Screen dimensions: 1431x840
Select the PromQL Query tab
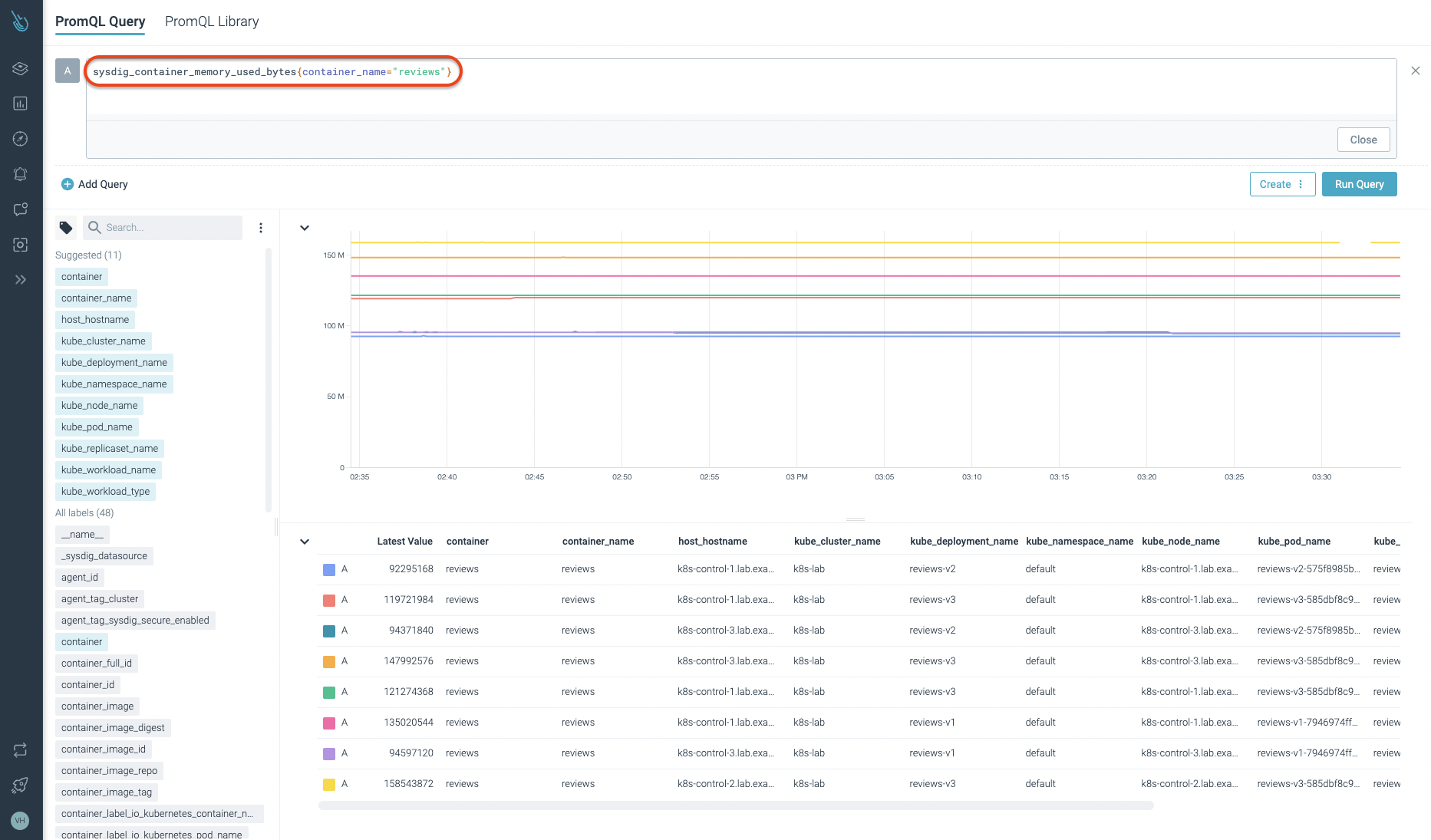click(x=100, y=21)
